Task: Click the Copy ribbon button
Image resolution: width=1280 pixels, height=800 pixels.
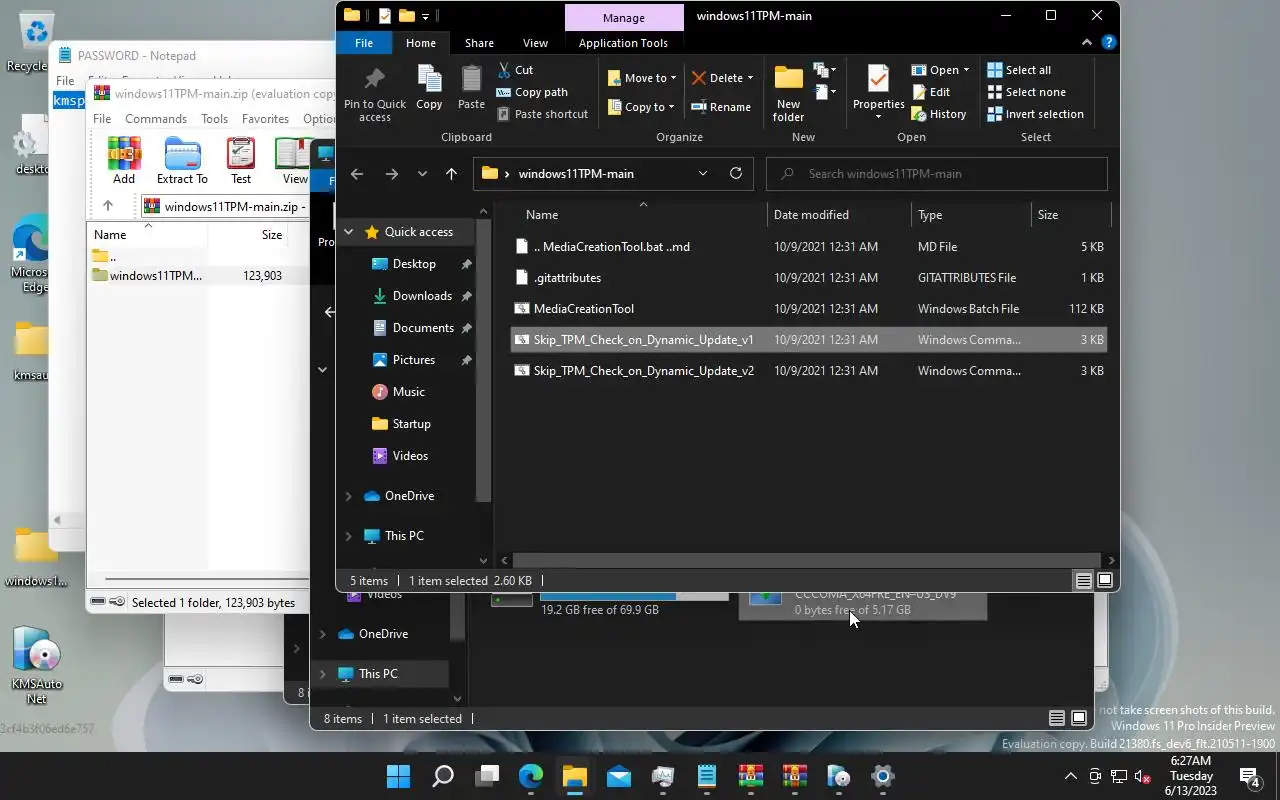Action: [x=429, y=87]
